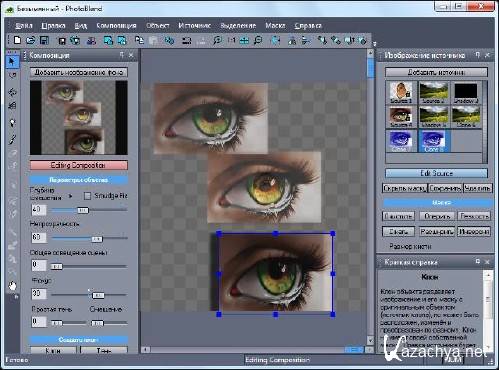Image resolution: width=499 pixels, height=370 pixels.
Task: Click the Добавить изображение фона button
Action: 79,72
